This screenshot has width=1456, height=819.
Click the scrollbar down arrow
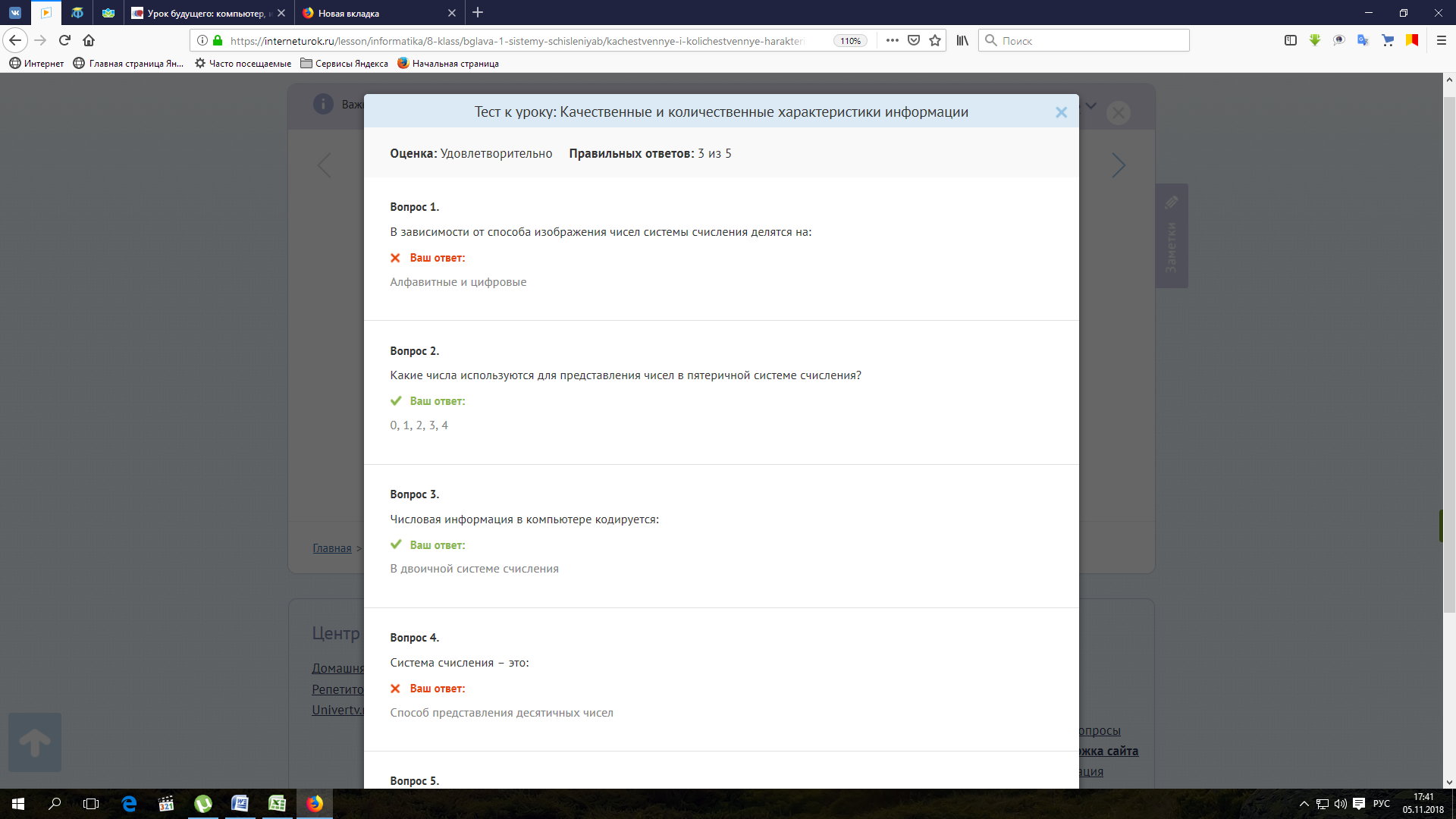[1449, 782]
